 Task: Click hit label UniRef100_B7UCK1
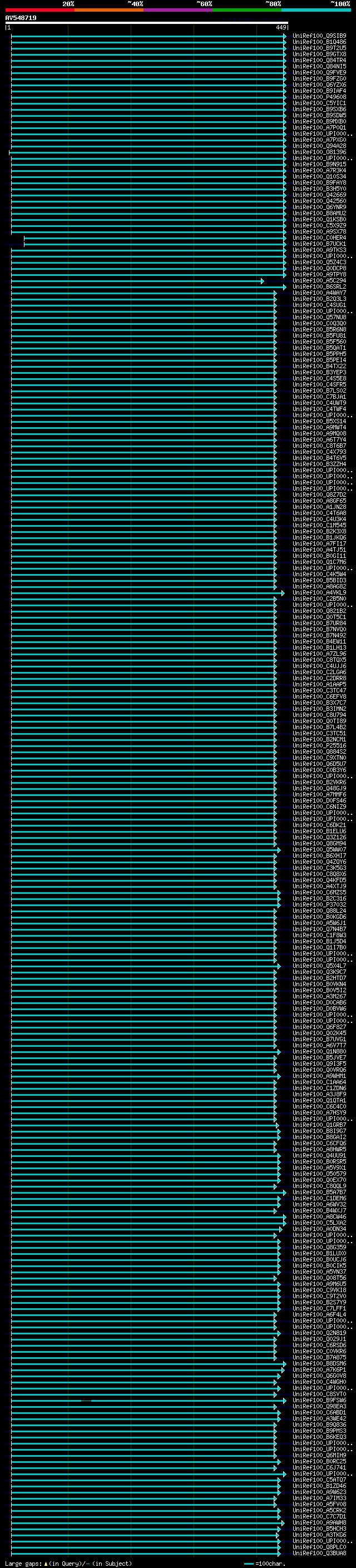319,244
